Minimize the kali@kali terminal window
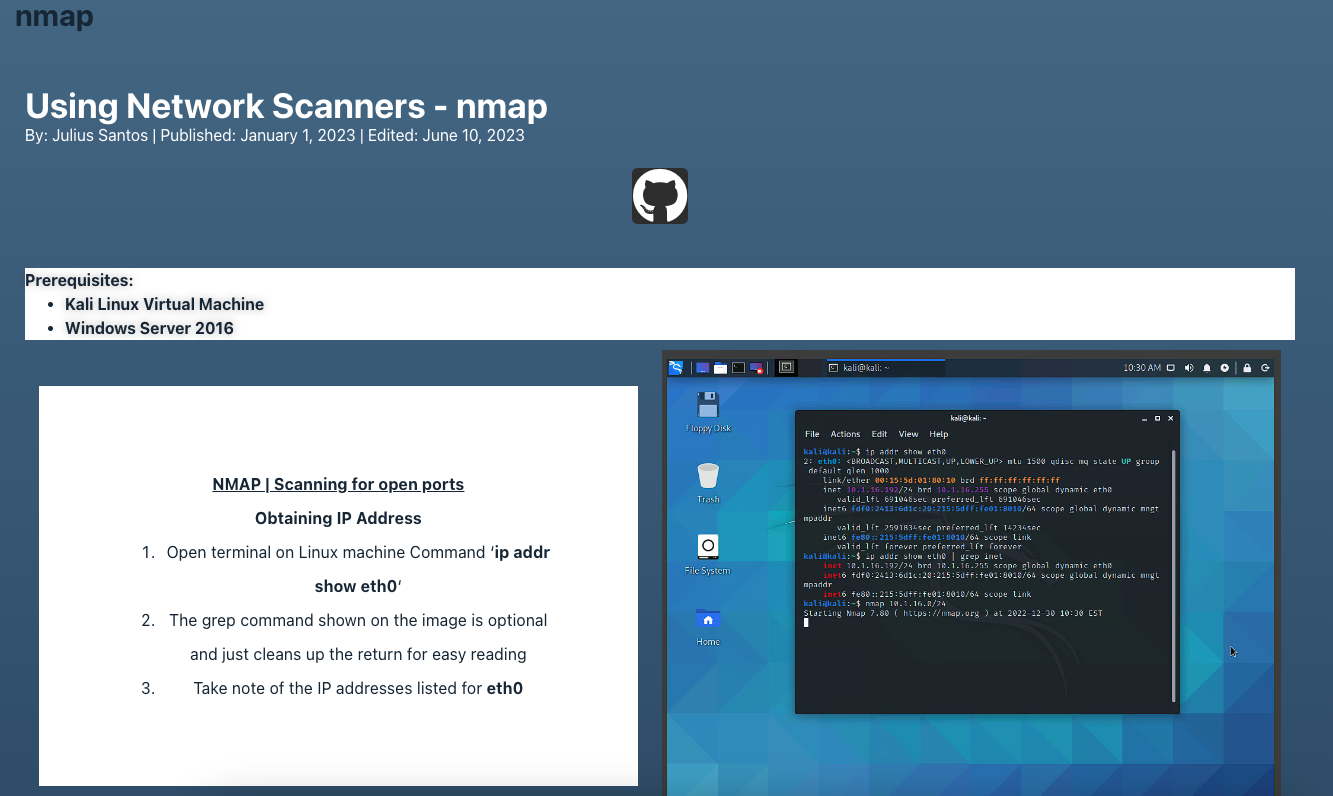Image resolution: width=1333 pixels, height=796 pixels. click(1144, 419)
